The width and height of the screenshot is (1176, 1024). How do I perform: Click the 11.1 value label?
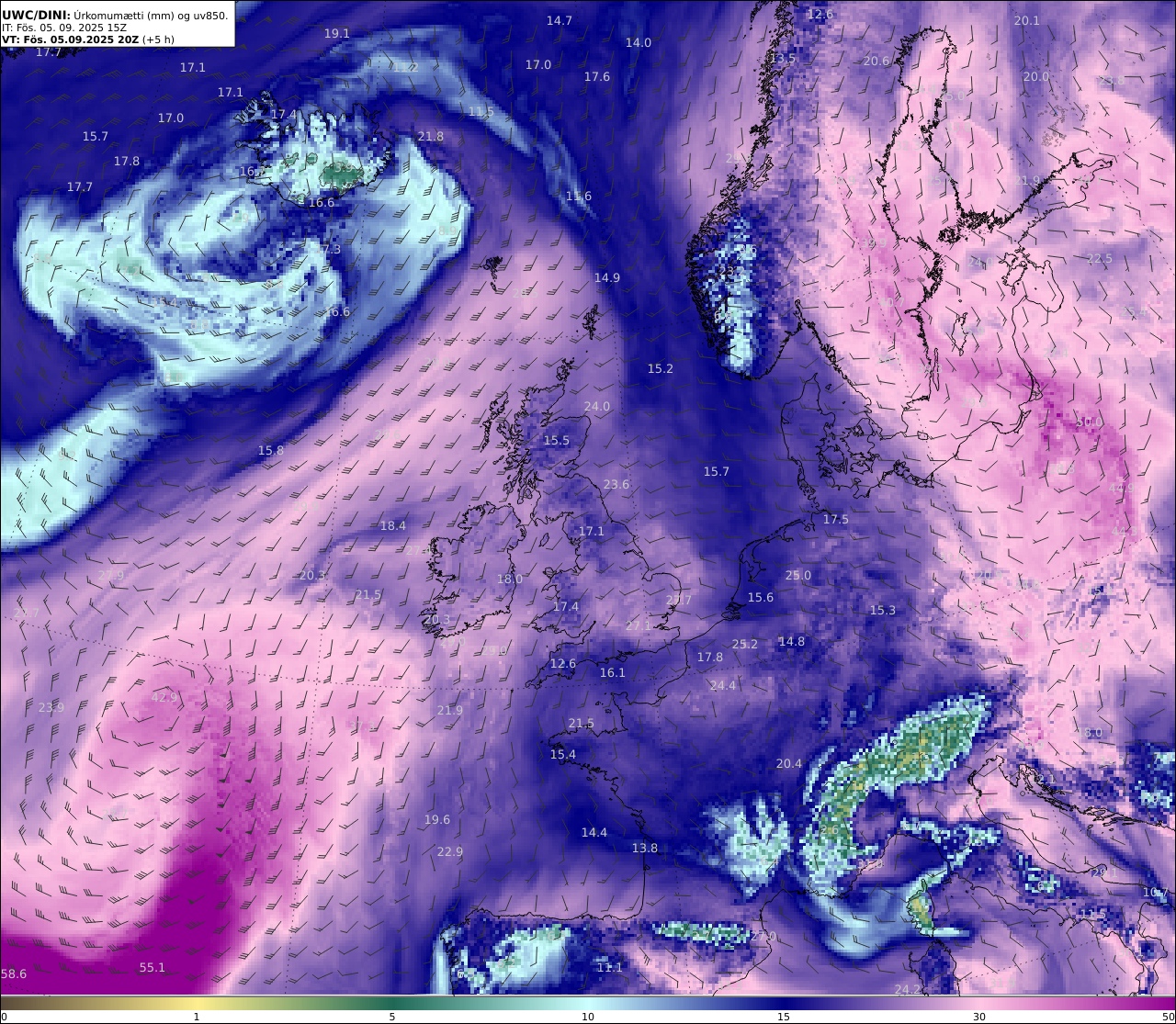coord(610,967)
